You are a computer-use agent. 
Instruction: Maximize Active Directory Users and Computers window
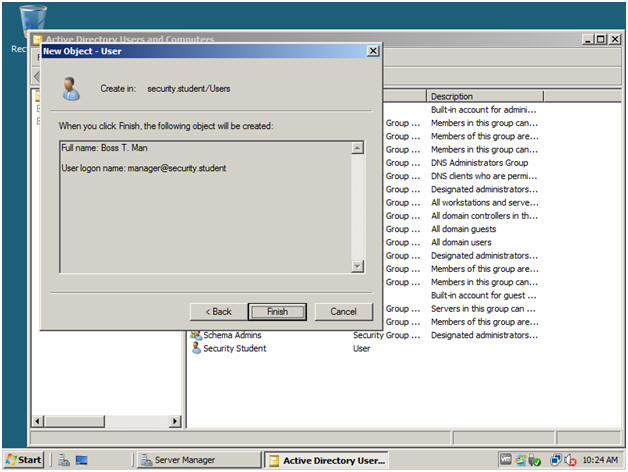pyautogui.click(x=600, y=39)
